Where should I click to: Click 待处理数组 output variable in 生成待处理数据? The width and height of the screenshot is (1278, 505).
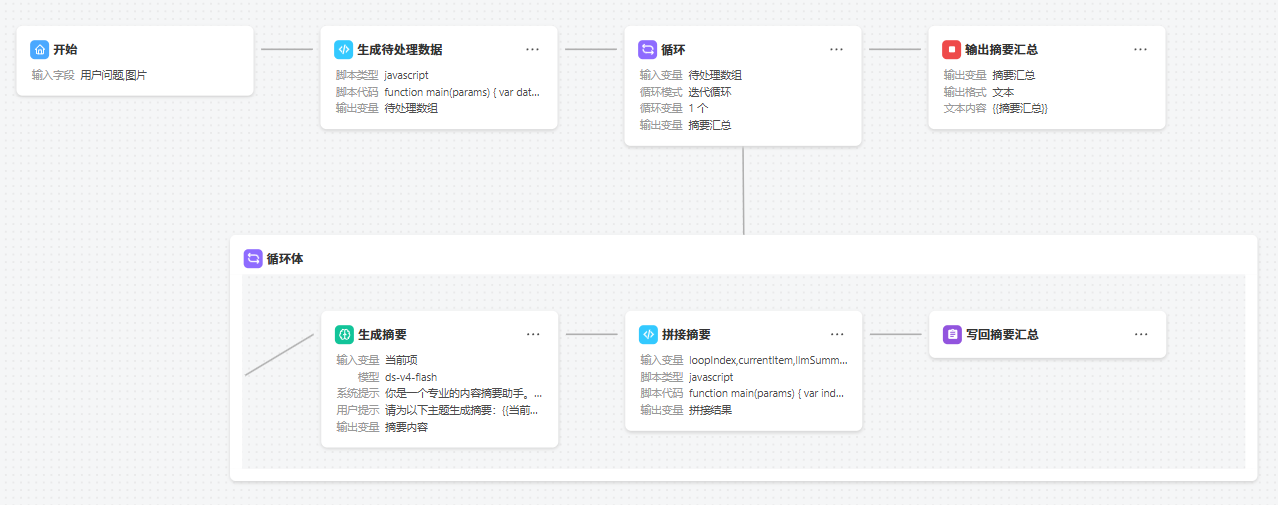click(411, 108)
